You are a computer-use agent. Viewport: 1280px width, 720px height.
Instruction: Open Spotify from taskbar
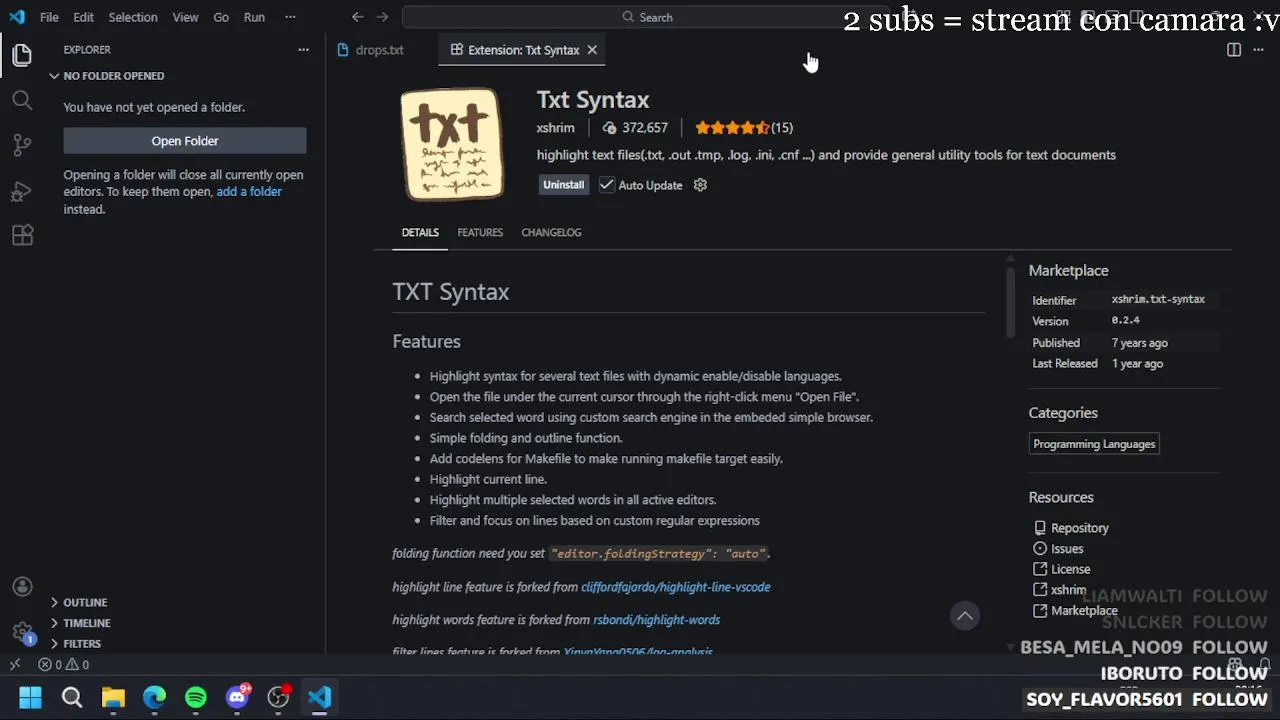click(x=196, y=697)
